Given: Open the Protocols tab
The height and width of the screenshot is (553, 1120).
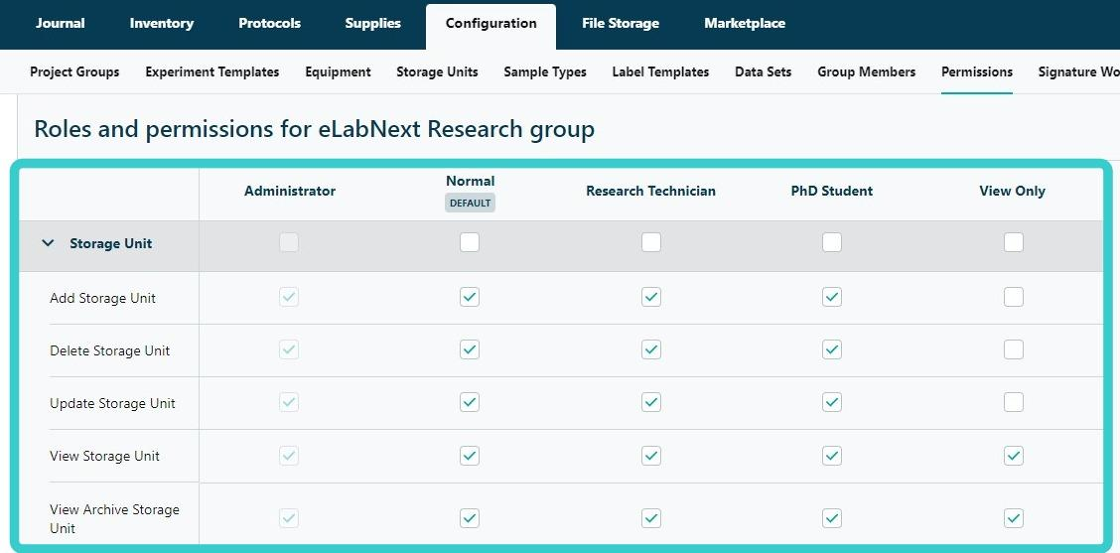Looking at the screenshot, I should (269, 23).
